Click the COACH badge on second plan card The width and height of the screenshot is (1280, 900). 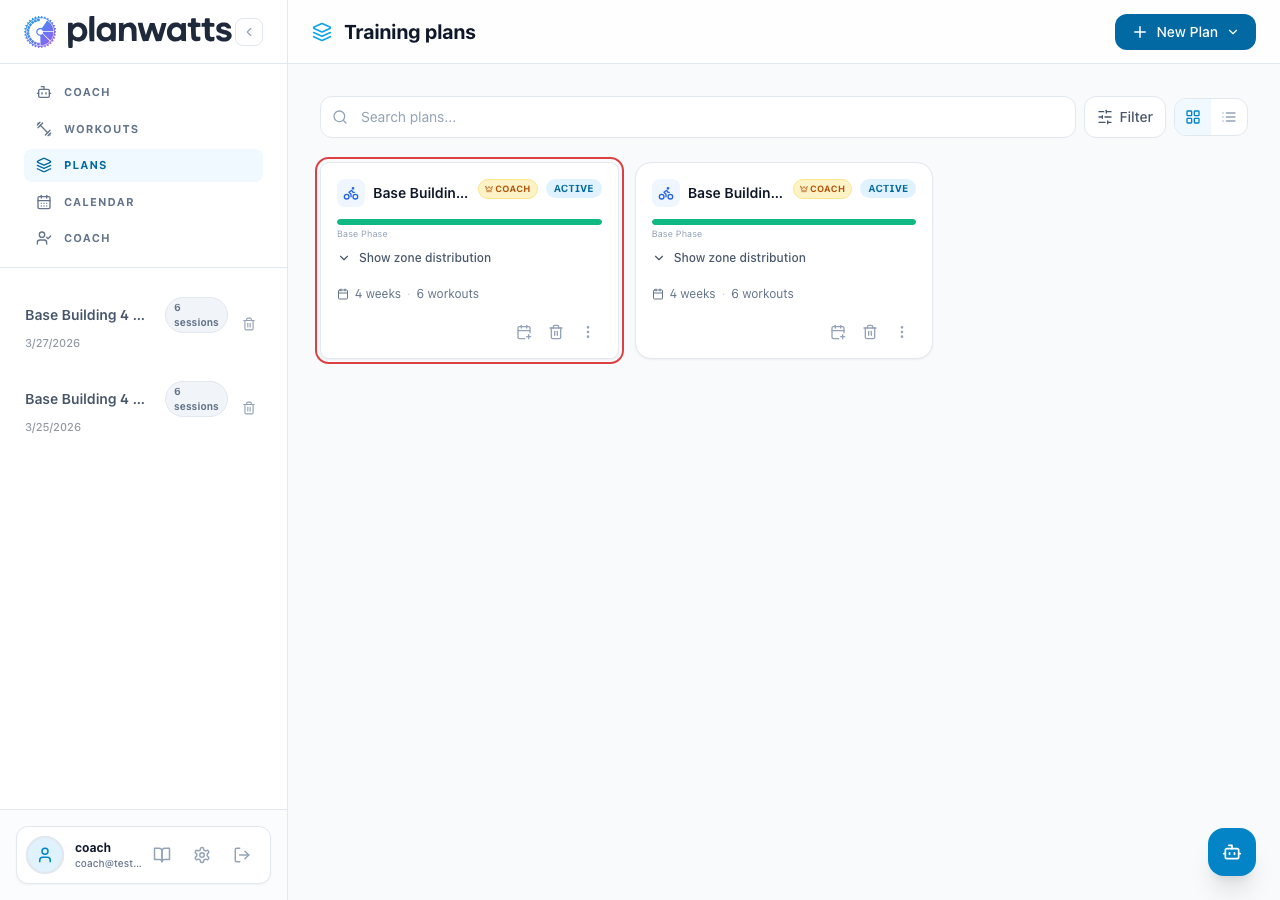click(822, 189)
